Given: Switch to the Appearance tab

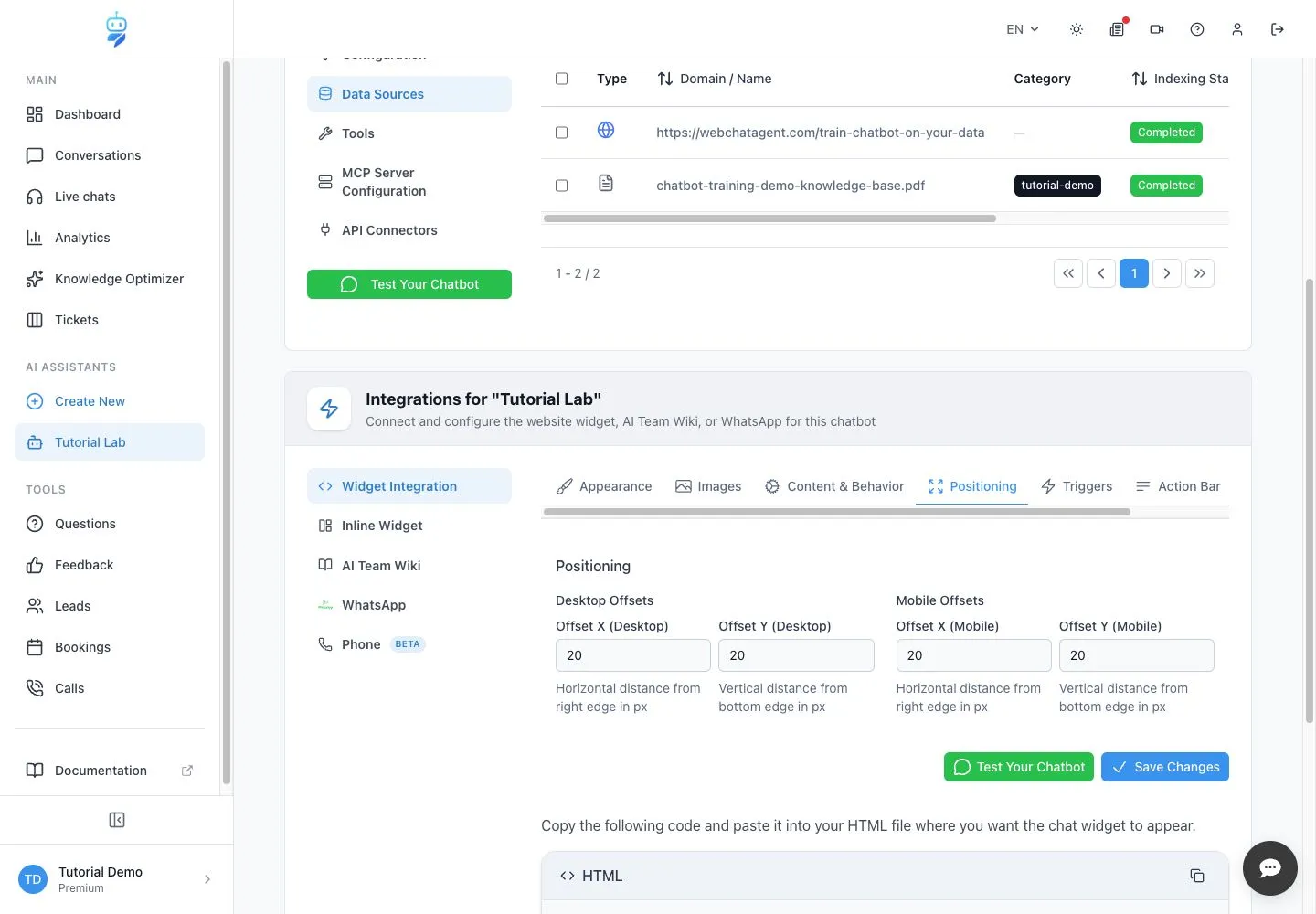Looking at the screenshot, I should click(x=604, y=486).
